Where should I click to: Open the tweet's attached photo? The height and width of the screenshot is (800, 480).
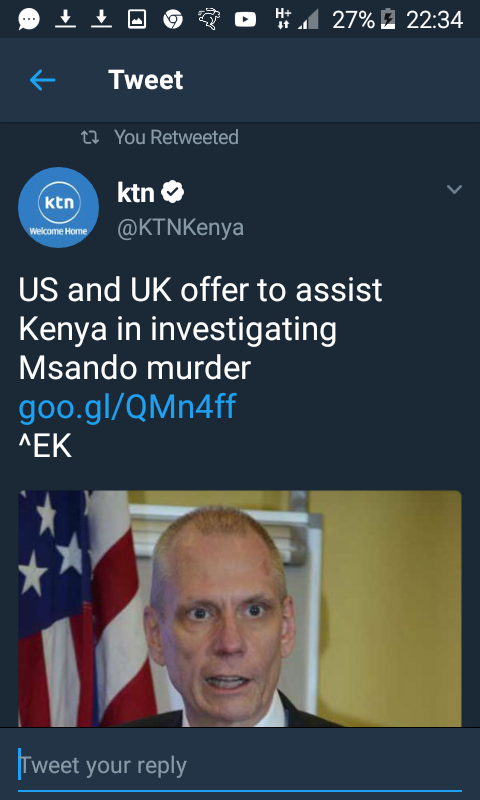pos(240,608)
